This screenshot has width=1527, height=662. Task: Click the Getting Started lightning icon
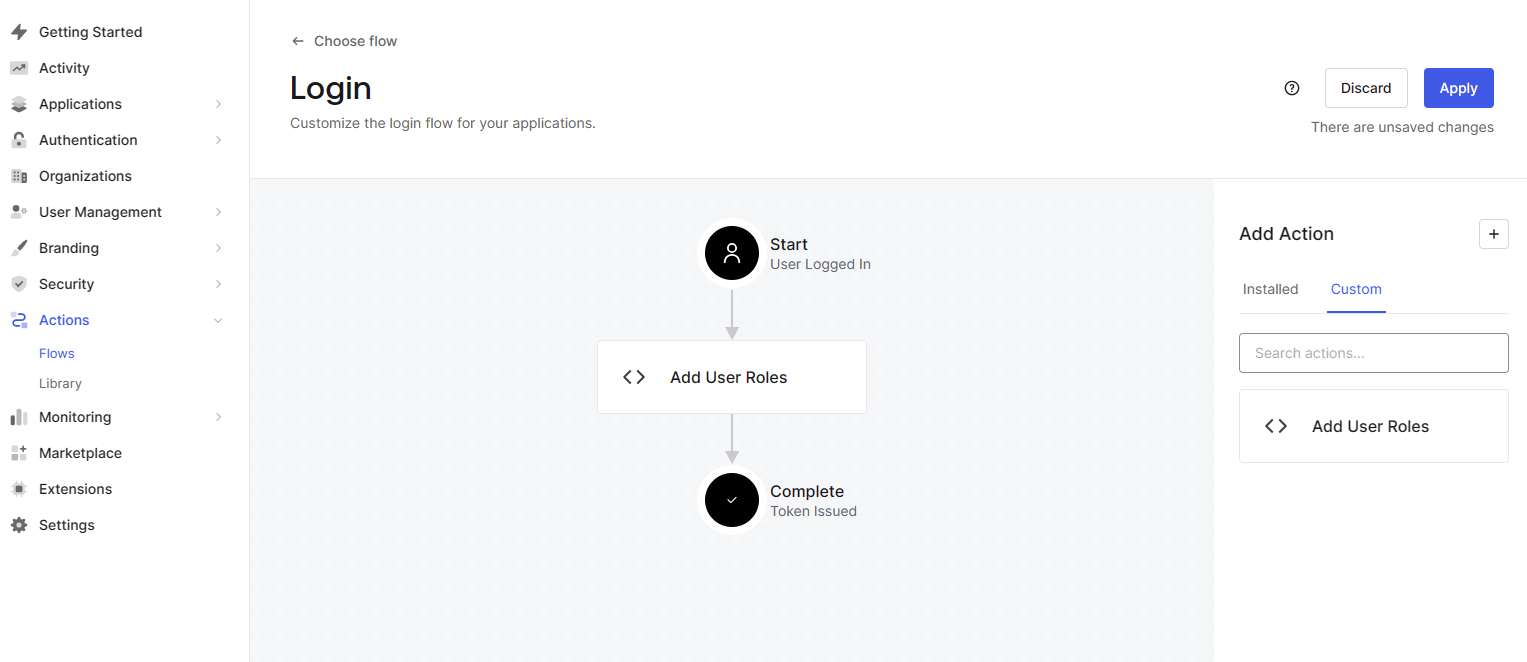(x=18, y=31)
